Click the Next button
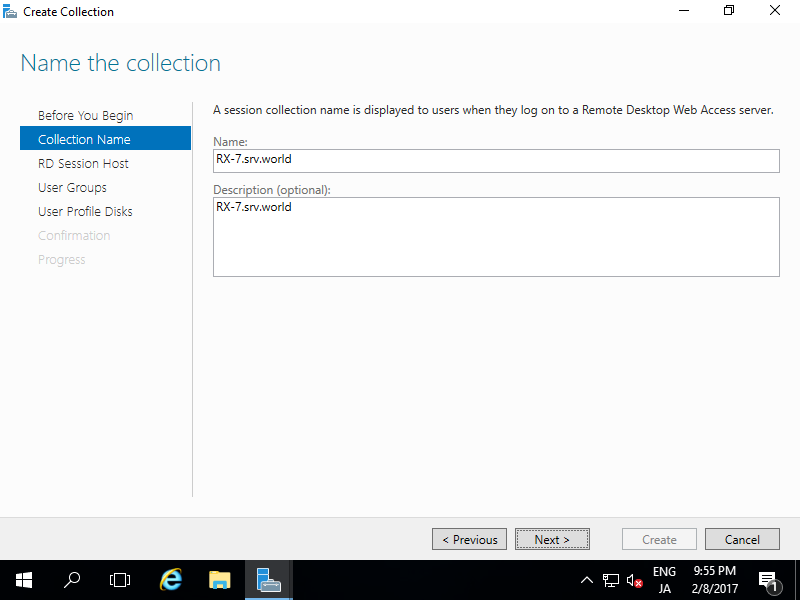Viewport: 800px width, 600px height. pyautogui.click(x=552, y=539)
